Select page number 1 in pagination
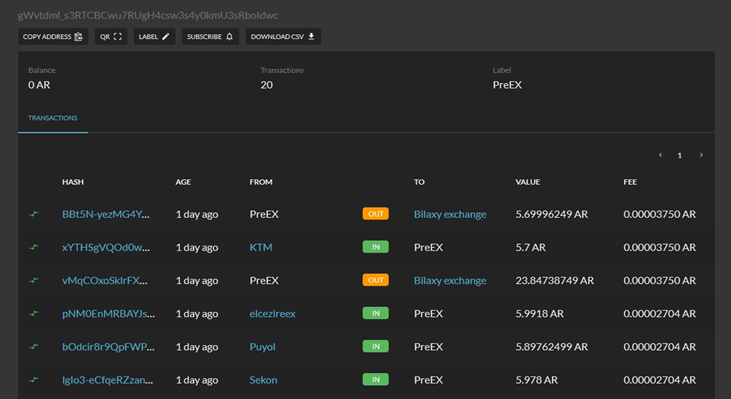731x399 pixels. 680,155
